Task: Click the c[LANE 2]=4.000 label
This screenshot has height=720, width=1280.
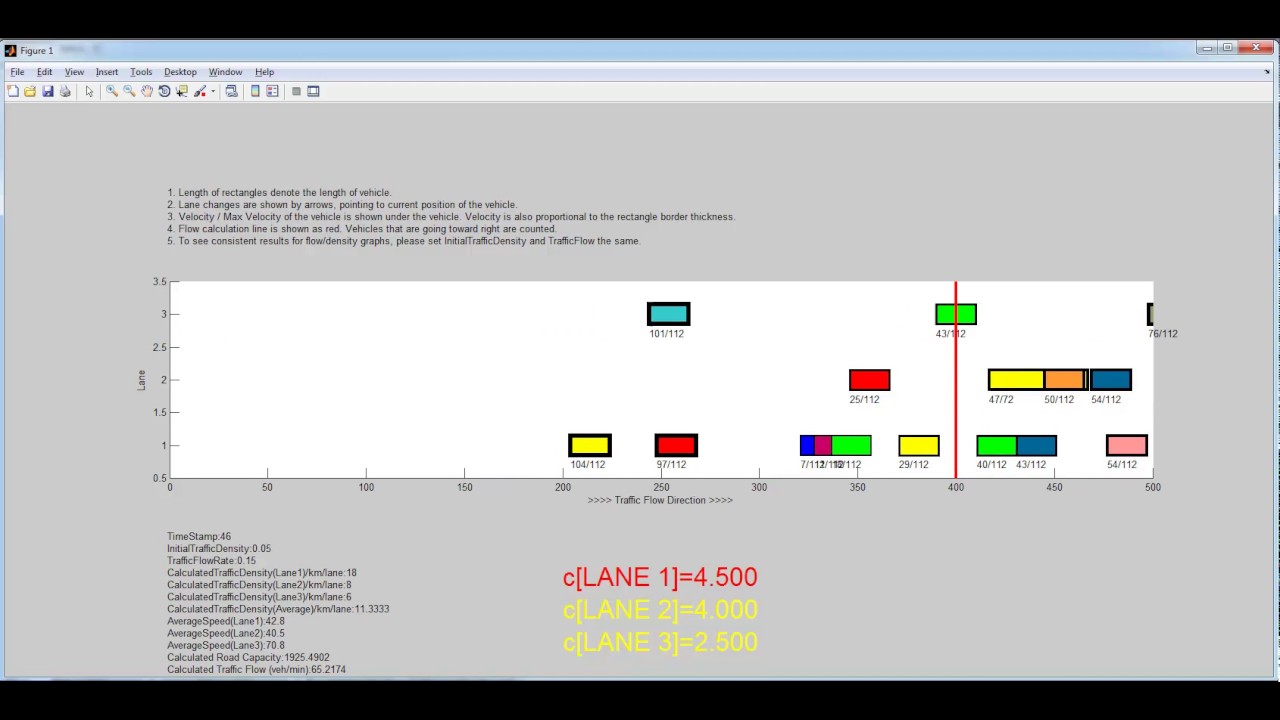Action: tap(660, 609)
